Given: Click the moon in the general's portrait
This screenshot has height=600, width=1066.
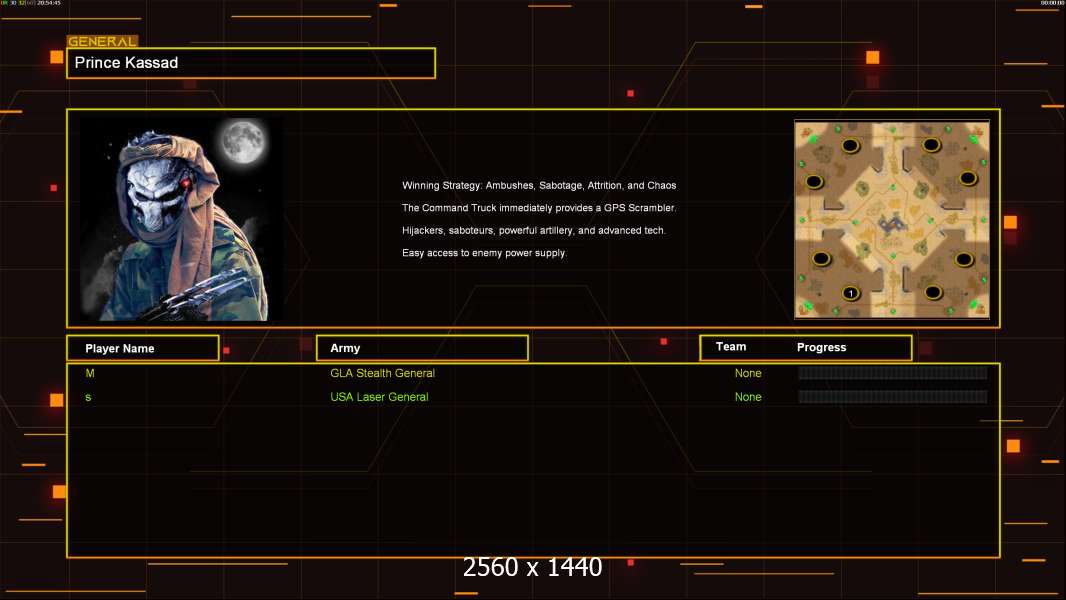Looking at the screenshot, I should (242, 141).
